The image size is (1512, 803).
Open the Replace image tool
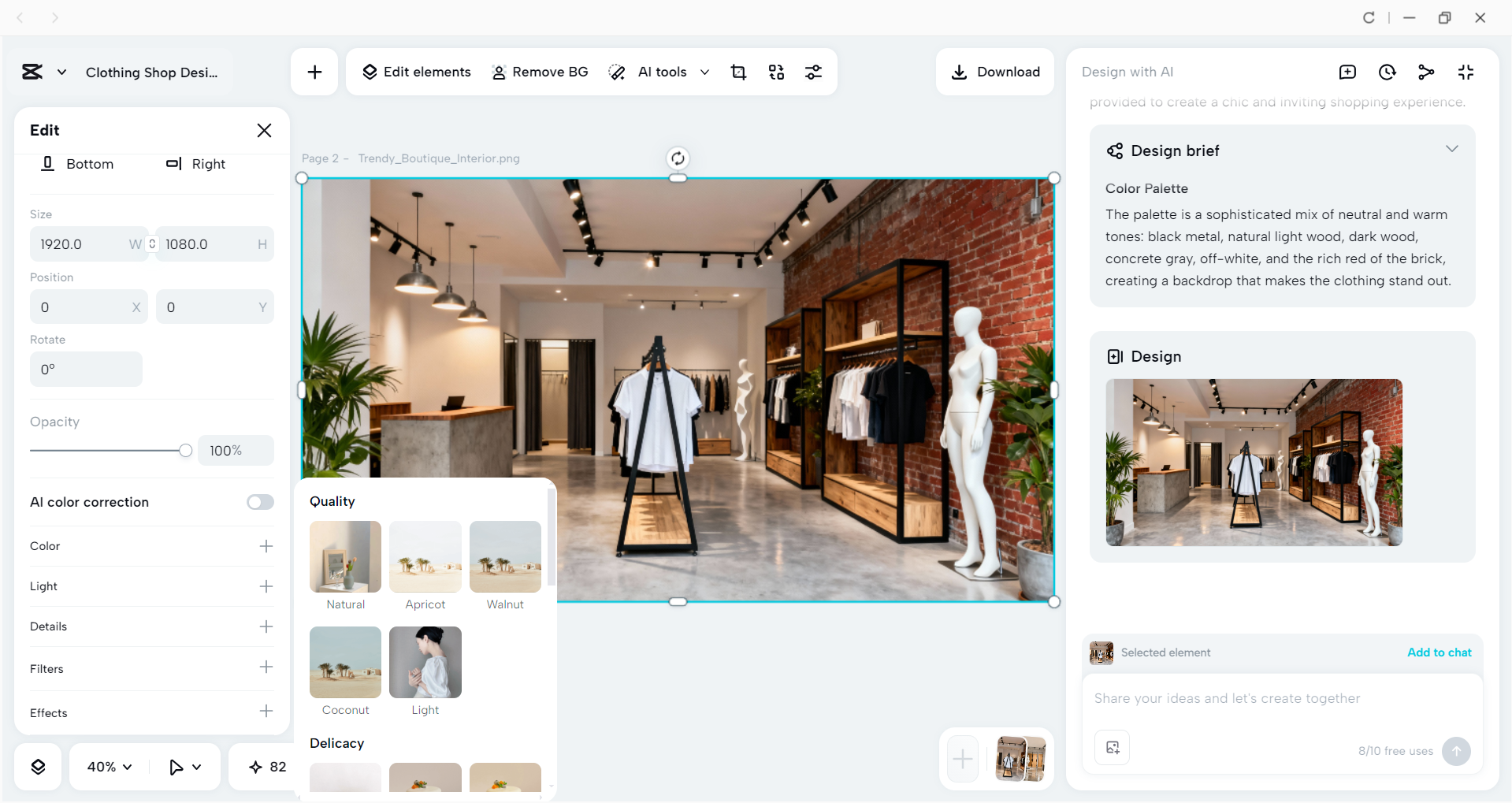[x=776, y=72]
